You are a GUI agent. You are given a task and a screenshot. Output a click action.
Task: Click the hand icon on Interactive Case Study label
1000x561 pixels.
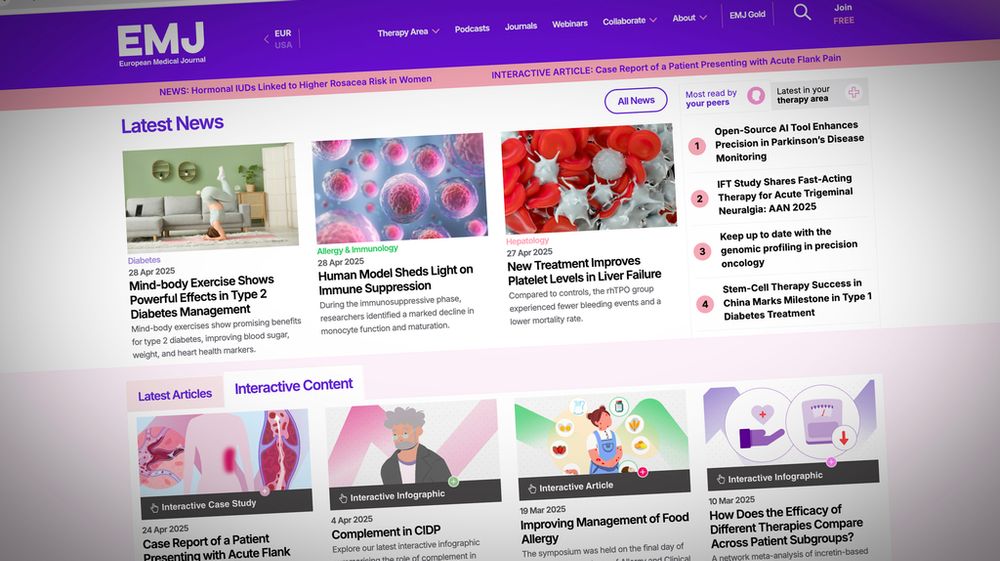click(x=154, y=508)
